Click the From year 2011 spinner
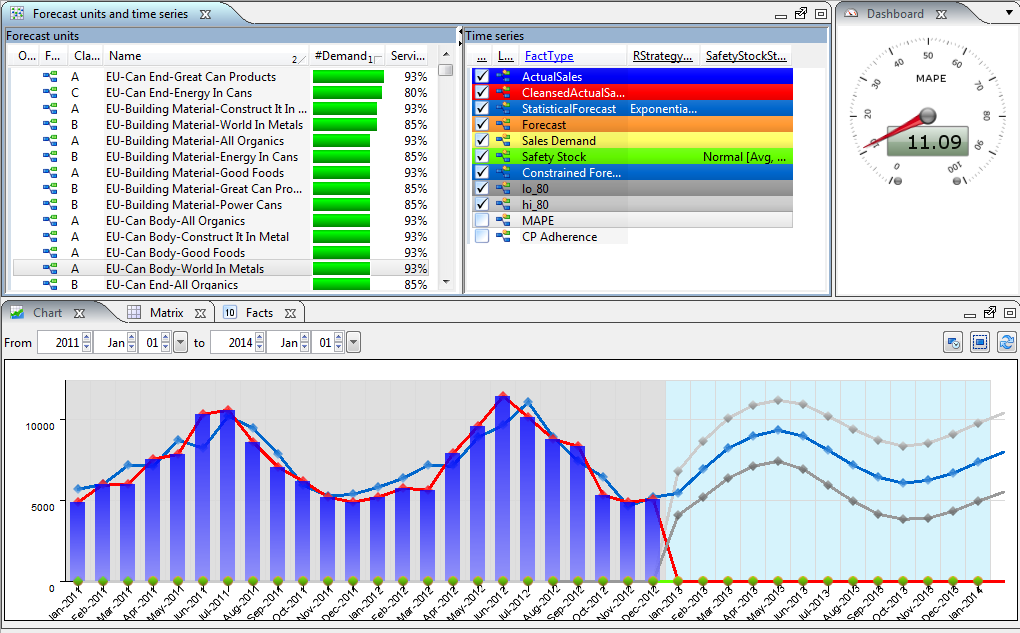 pos(87,342)
